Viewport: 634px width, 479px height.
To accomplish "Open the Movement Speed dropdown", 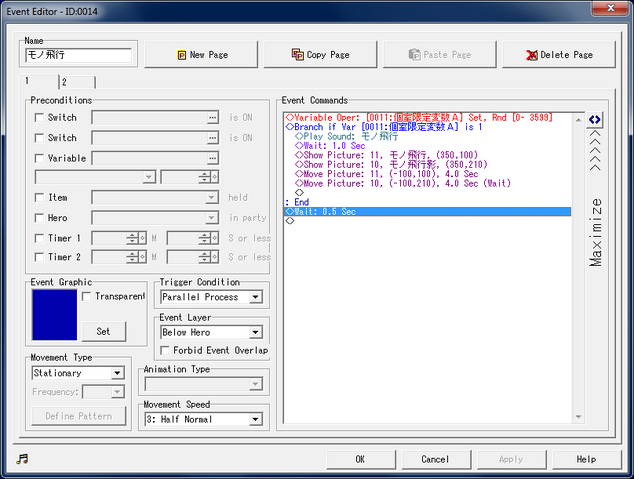I will click(x=255, y=419).
